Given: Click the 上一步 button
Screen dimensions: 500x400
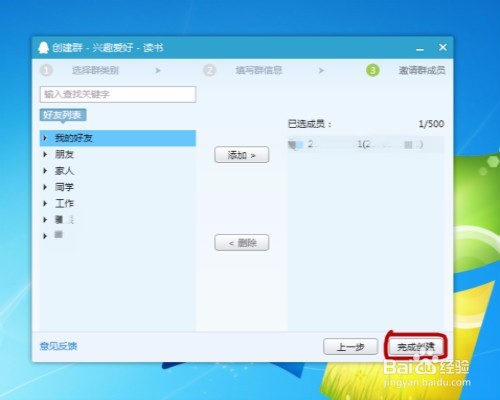Looking at the screenshot, I should coord(350,347).
